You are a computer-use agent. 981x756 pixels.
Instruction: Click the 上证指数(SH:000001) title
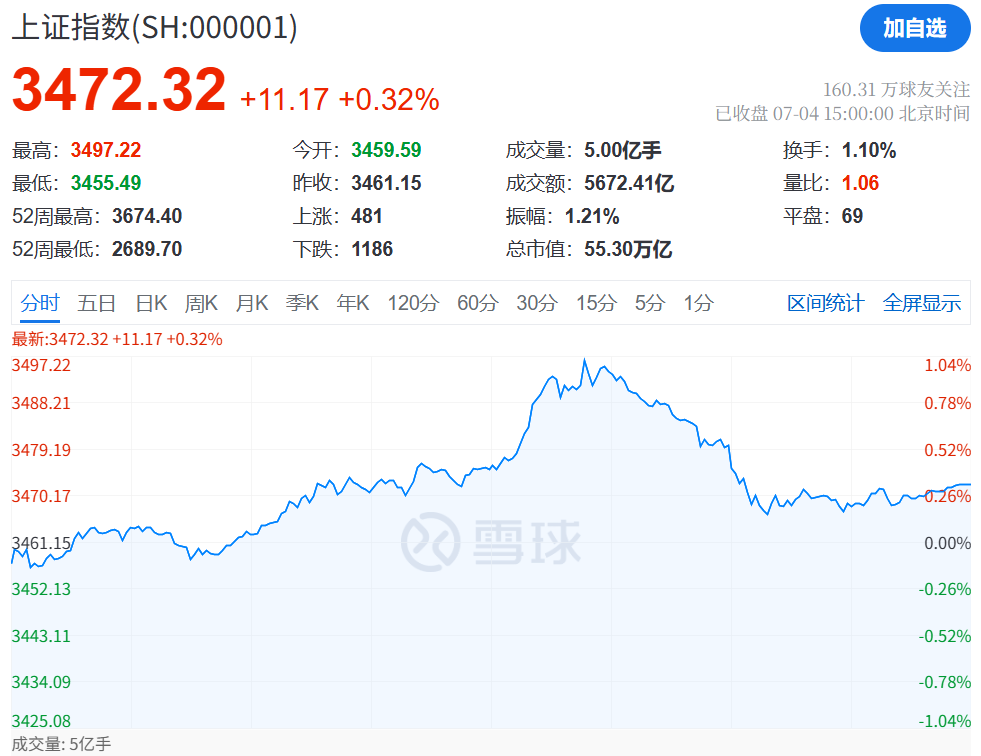click(155, 28)
